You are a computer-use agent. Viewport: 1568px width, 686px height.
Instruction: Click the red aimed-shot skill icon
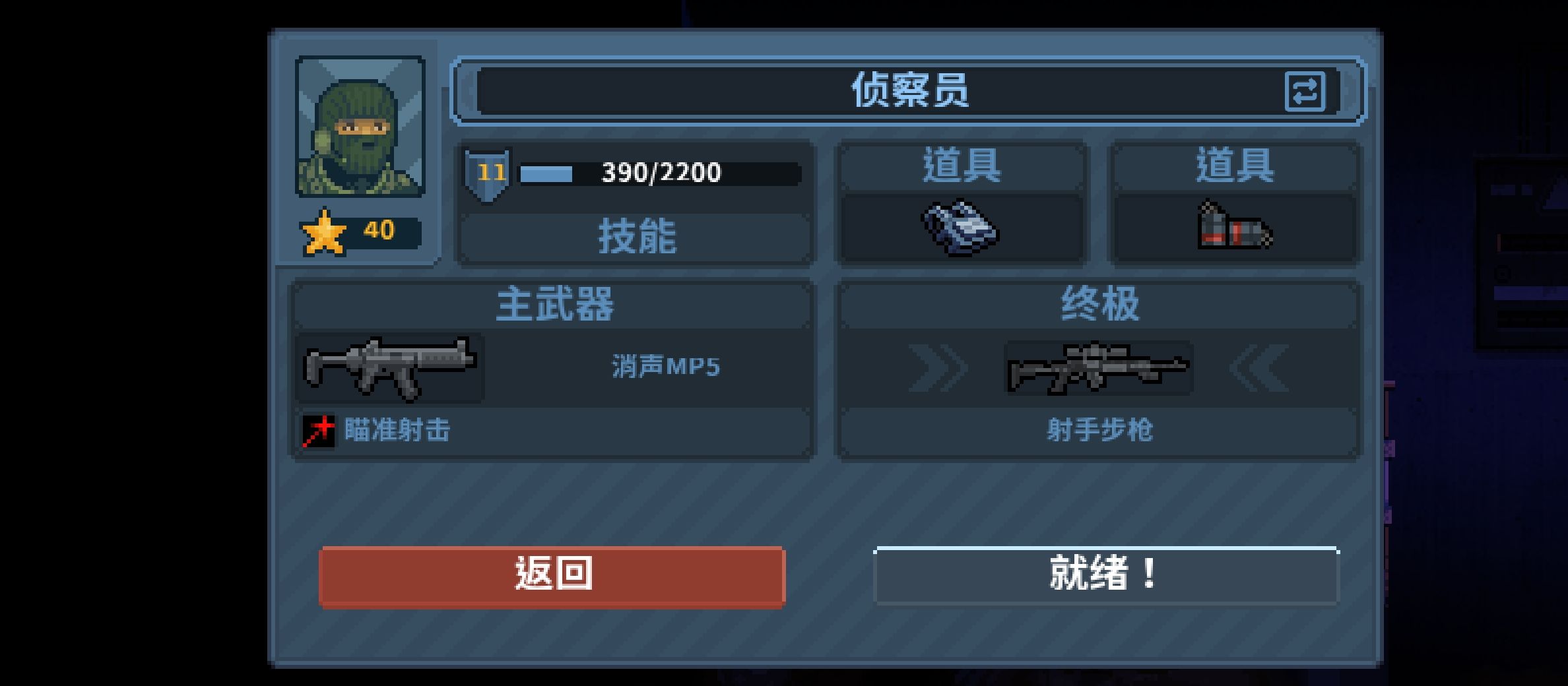(x=319, y=431)
